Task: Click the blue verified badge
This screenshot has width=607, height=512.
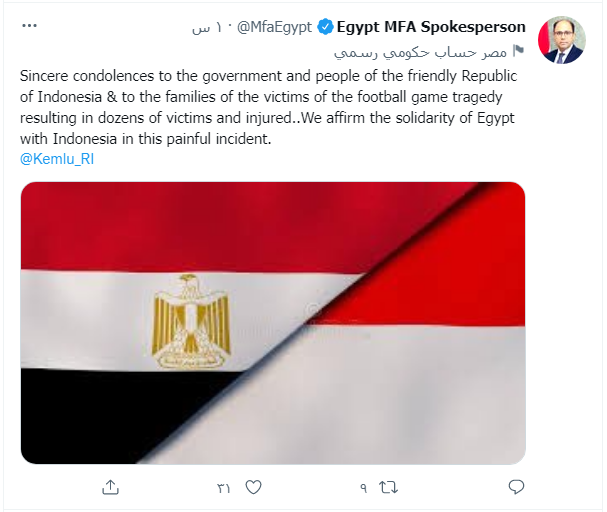Action: pos(326,26)
